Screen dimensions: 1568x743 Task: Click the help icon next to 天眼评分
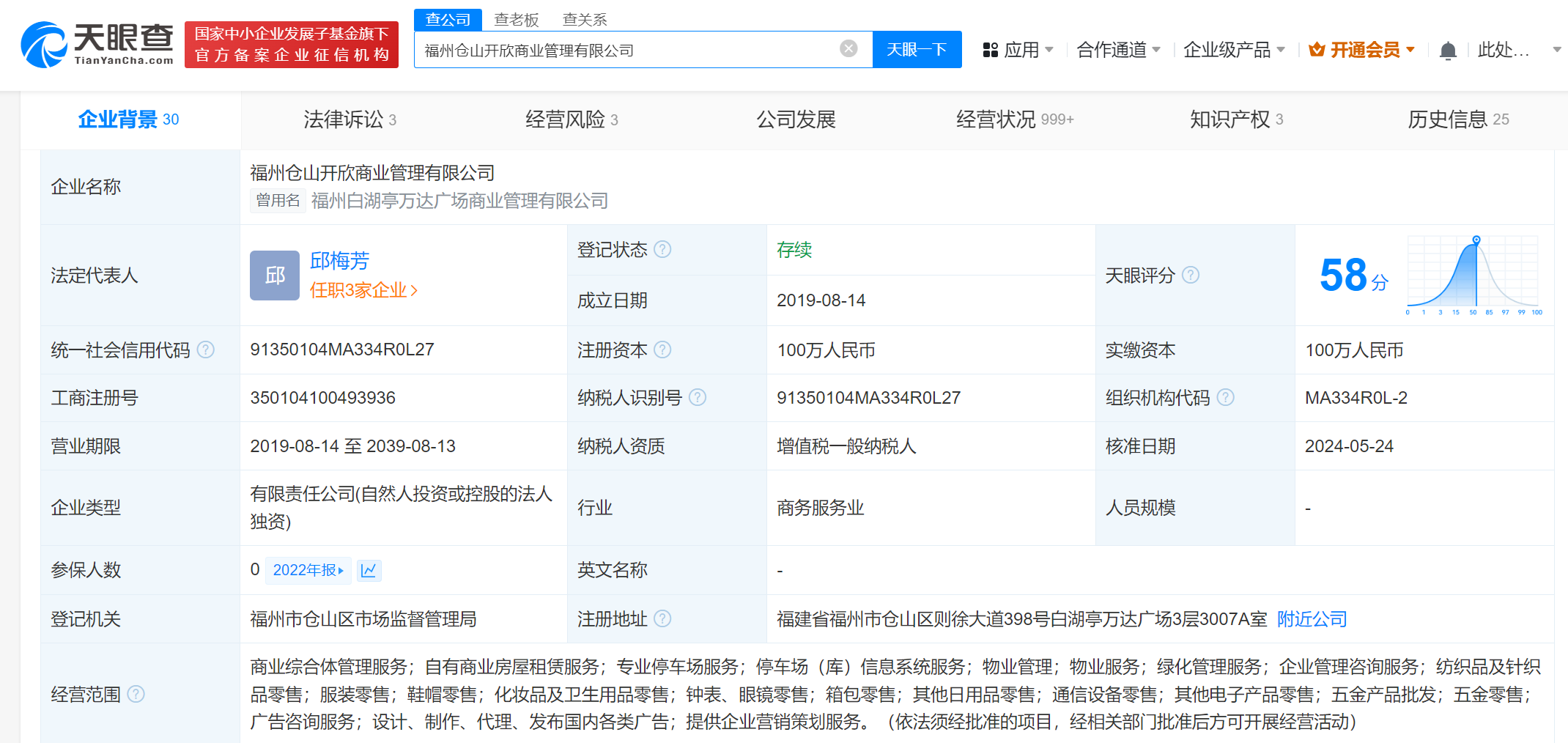tap(1191, 276)
